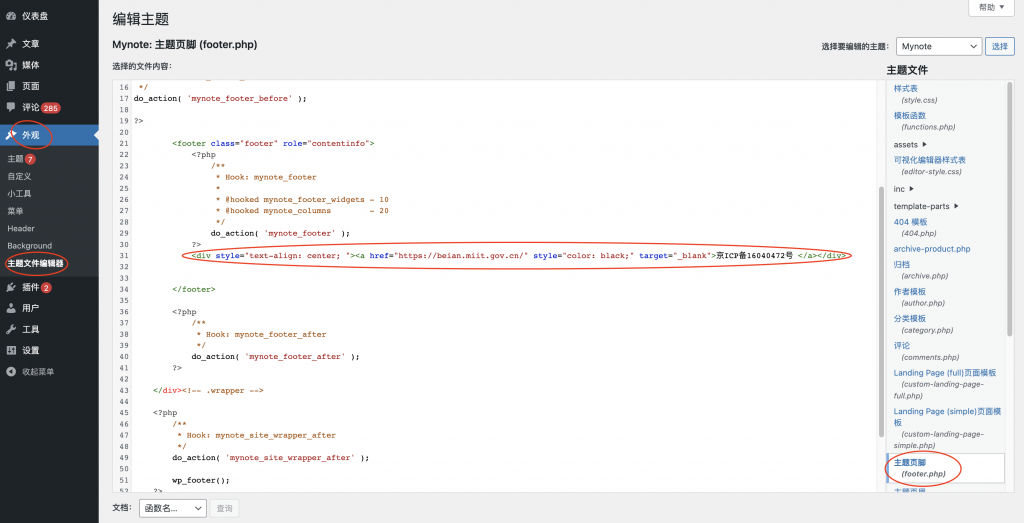Click inside the footer.php code editor

point(500,320)
